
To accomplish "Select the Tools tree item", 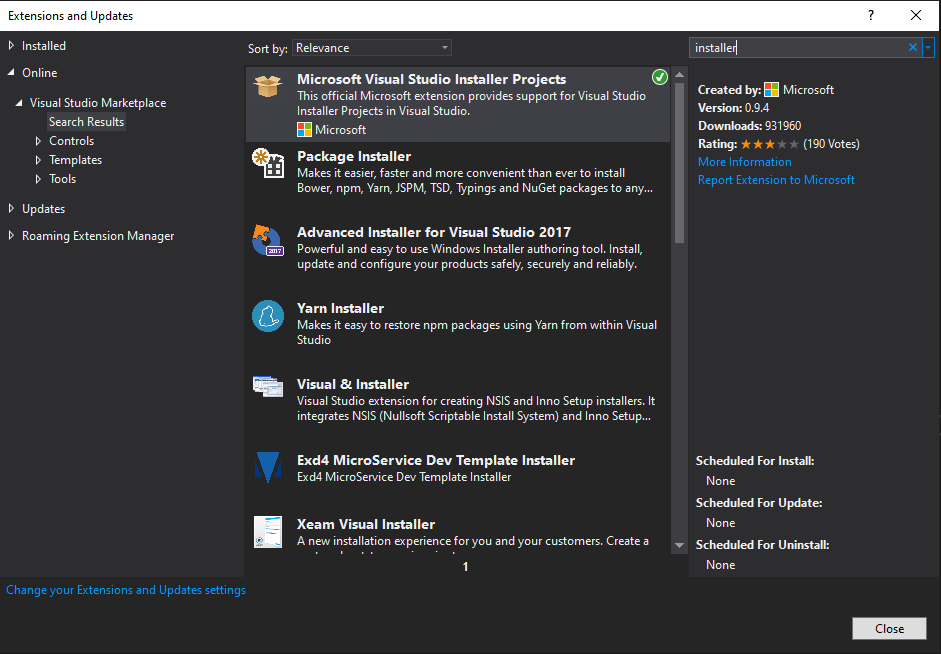I will [62, 179].
